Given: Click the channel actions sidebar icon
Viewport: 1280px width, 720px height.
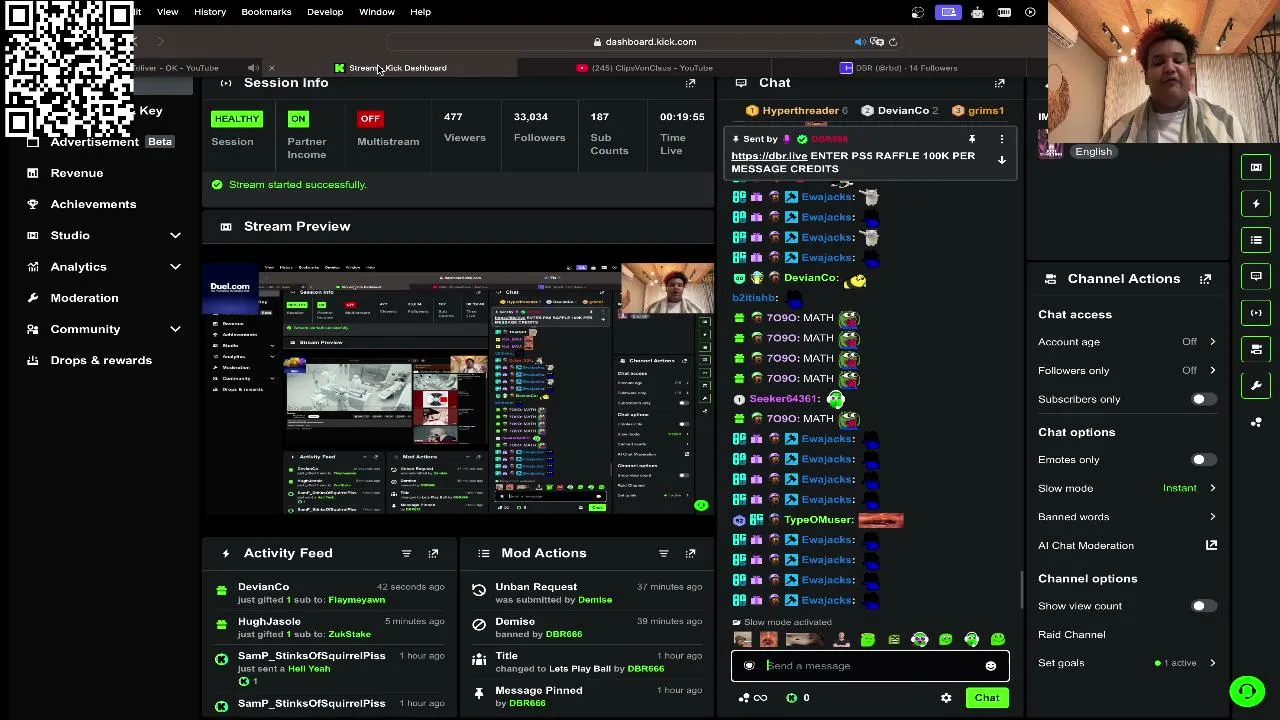Looking at the screenshot, I should click(1256, 349).
